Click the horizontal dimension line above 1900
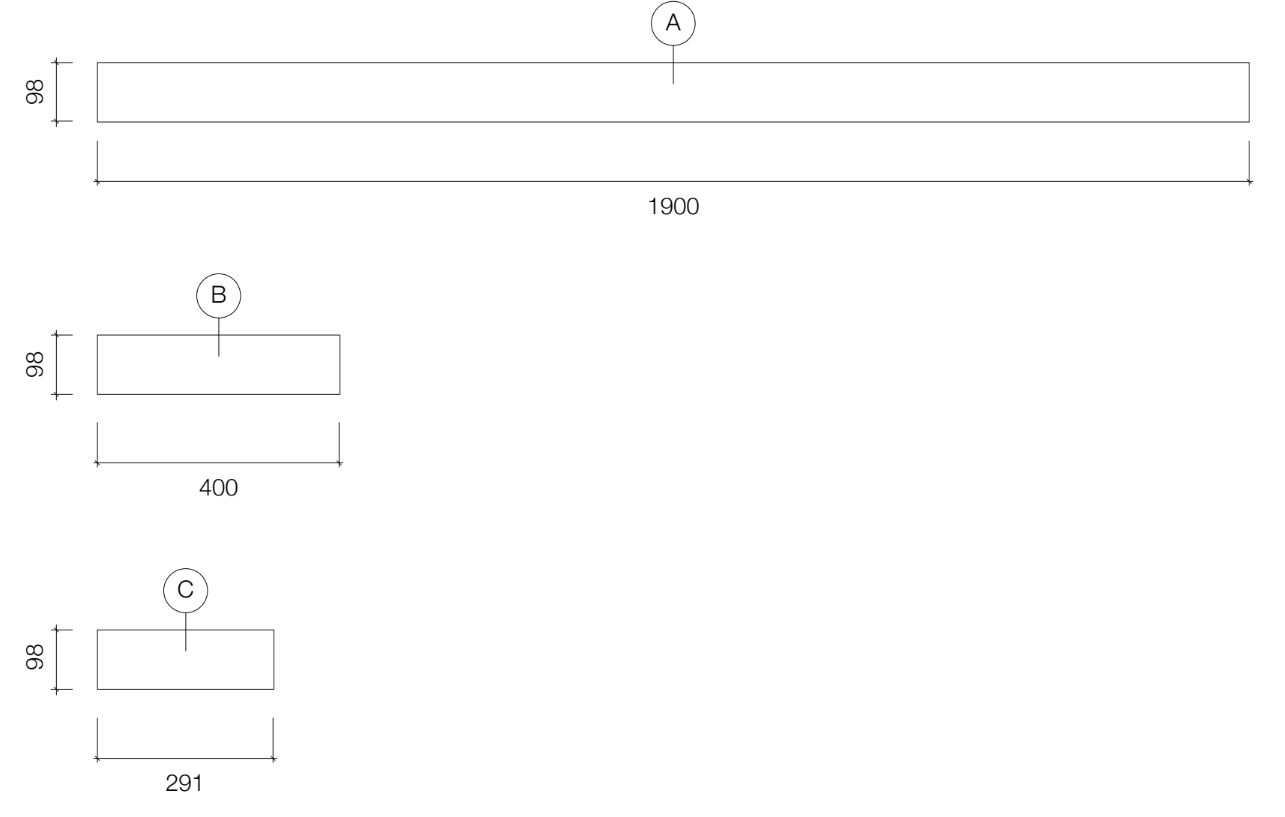1285x817 pixels. (x=673, y=182)
